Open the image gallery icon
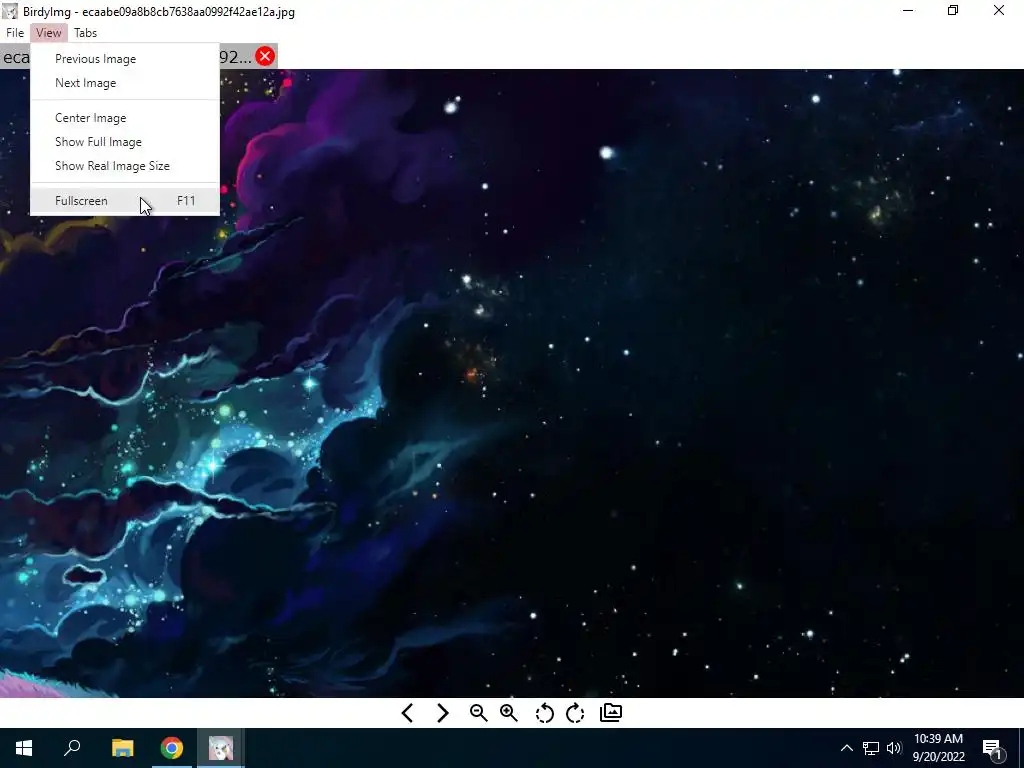 [611, 712]
